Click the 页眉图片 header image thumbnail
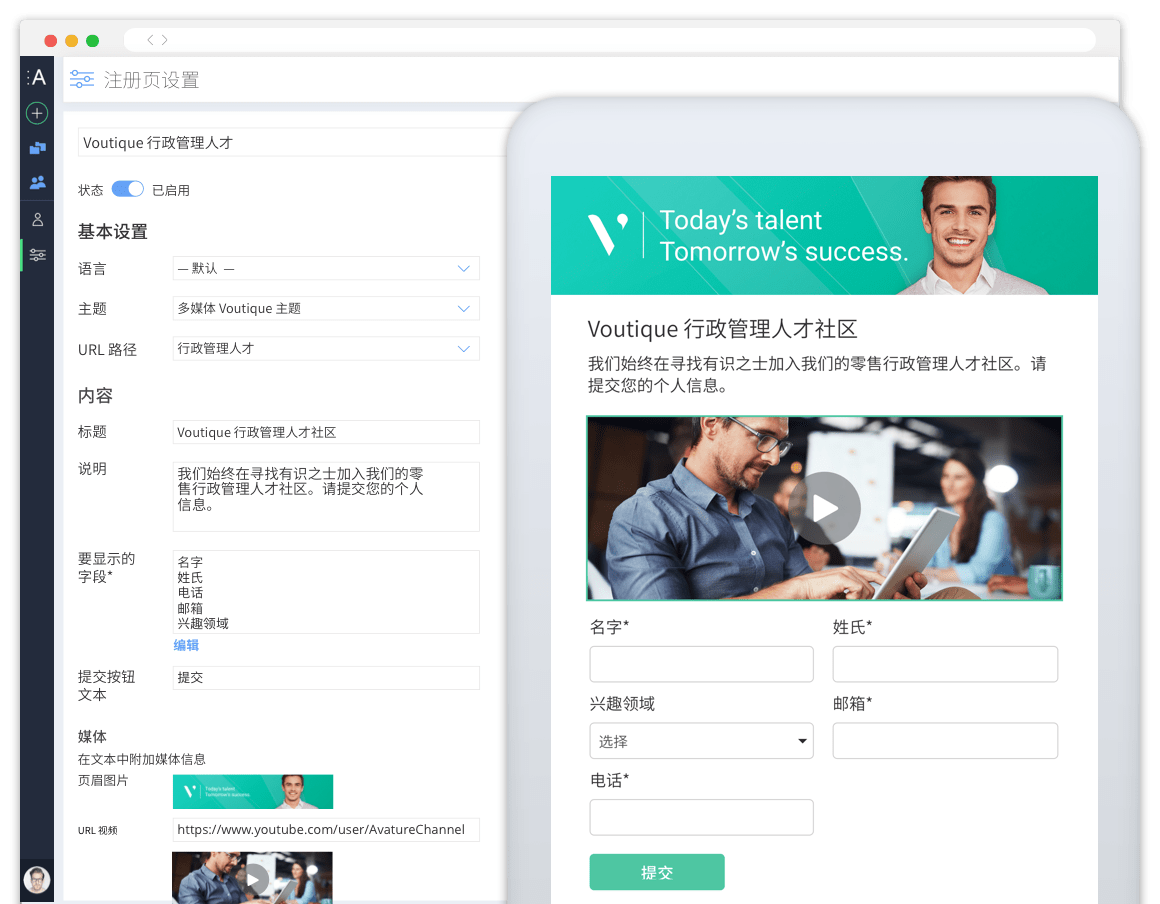Viewport: 1160px width, 904px height. tap(253, 792)
